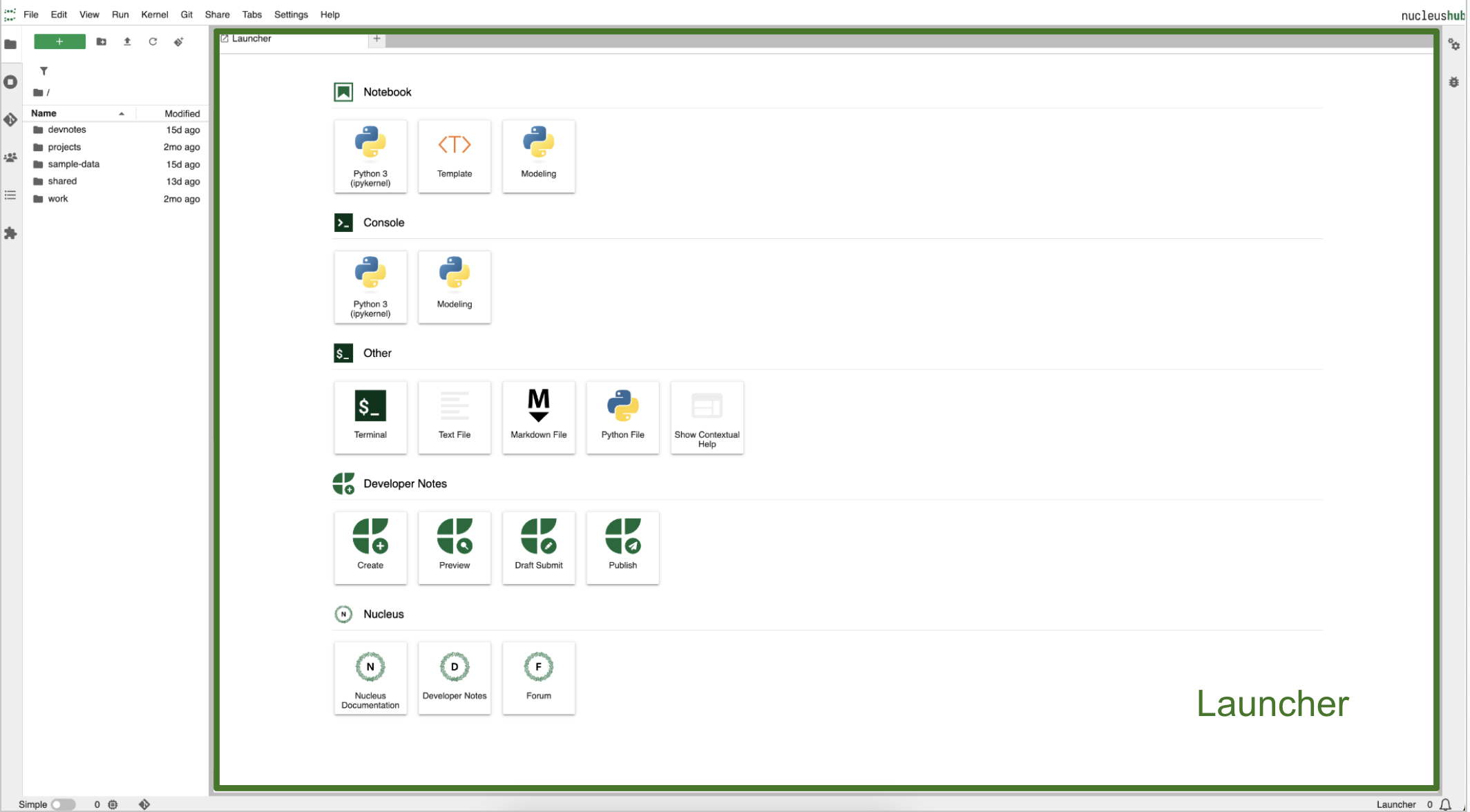Select the work folder
Screen dimensions: 1470x812
click(115, 199)
